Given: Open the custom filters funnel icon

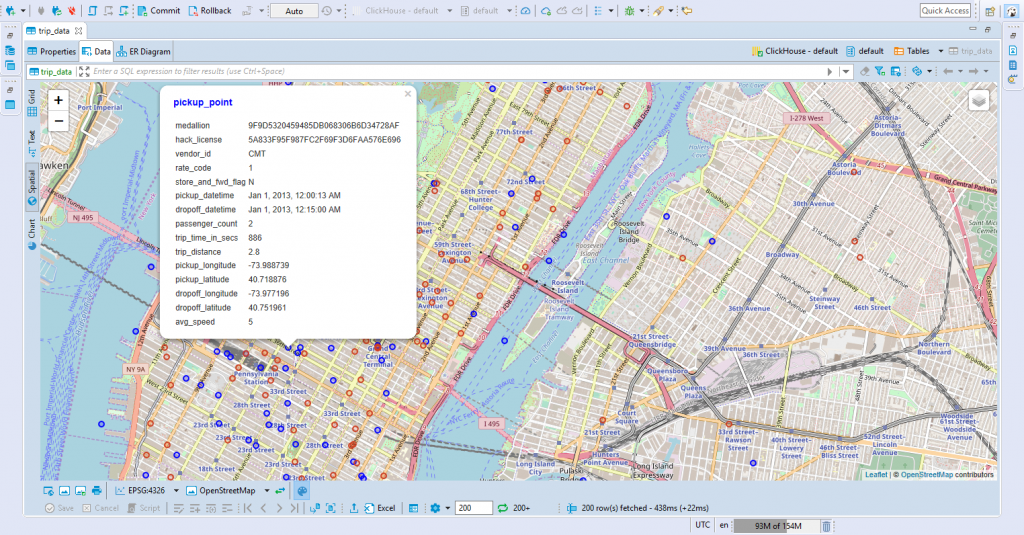Looking at the screenshot, I should point(880,71).
